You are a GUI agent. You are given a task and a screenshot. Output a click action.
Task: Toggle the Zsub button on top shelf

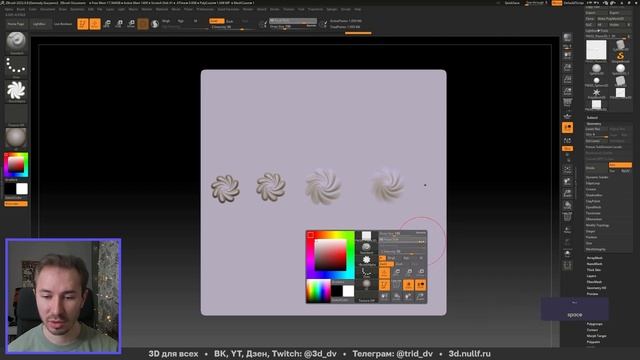tap(230, 21)
